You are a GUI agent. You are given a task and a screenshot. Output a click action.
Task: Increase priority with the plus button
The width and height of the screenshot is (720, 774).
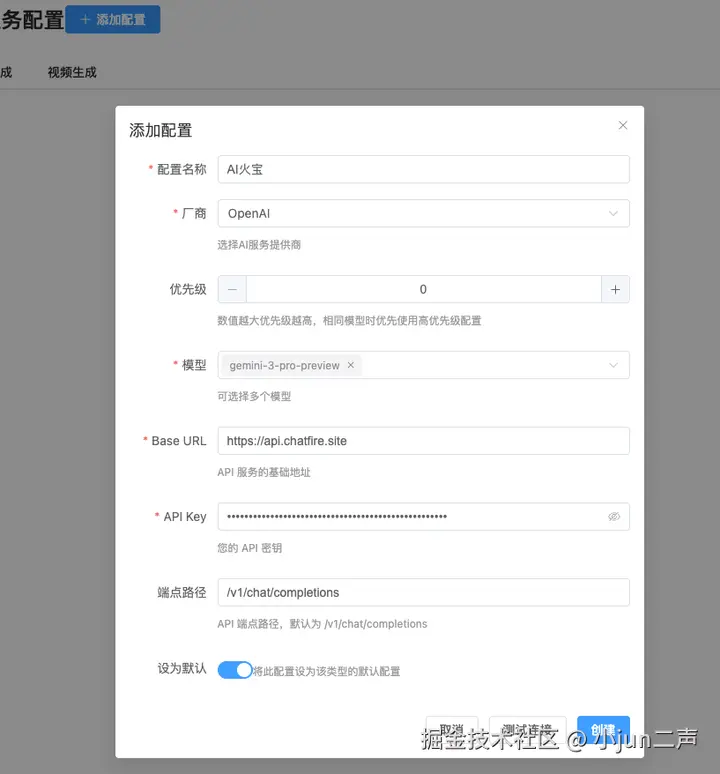[615, 289]
